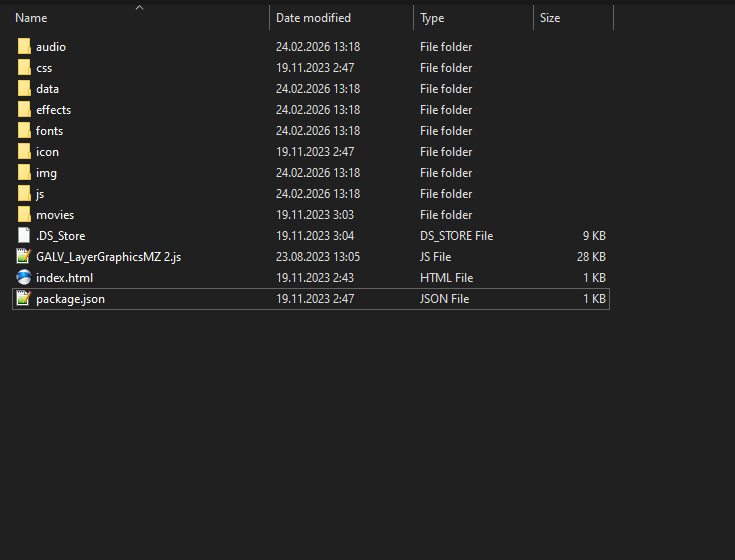Click the index.html browser file icon

(x=24, y=278)
